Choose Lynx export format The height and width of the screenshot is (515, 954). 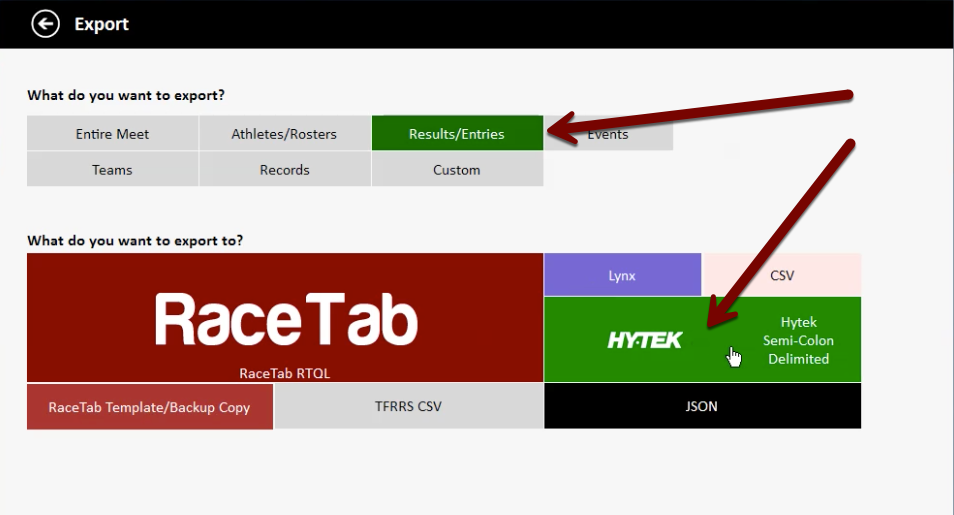click(622, 275)
